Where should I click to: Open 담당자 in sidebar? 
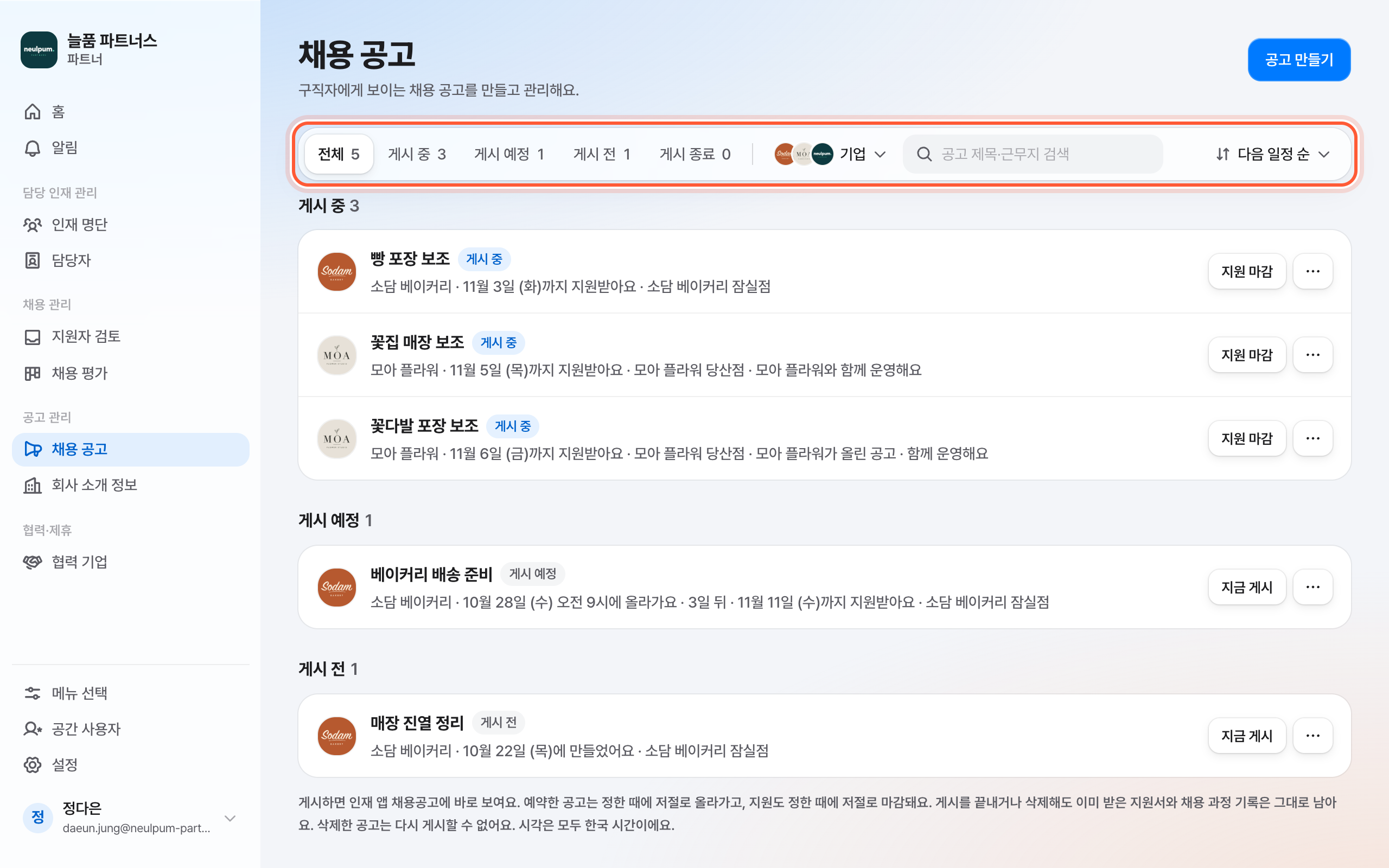pyautogui.click(x=130, y=260)
